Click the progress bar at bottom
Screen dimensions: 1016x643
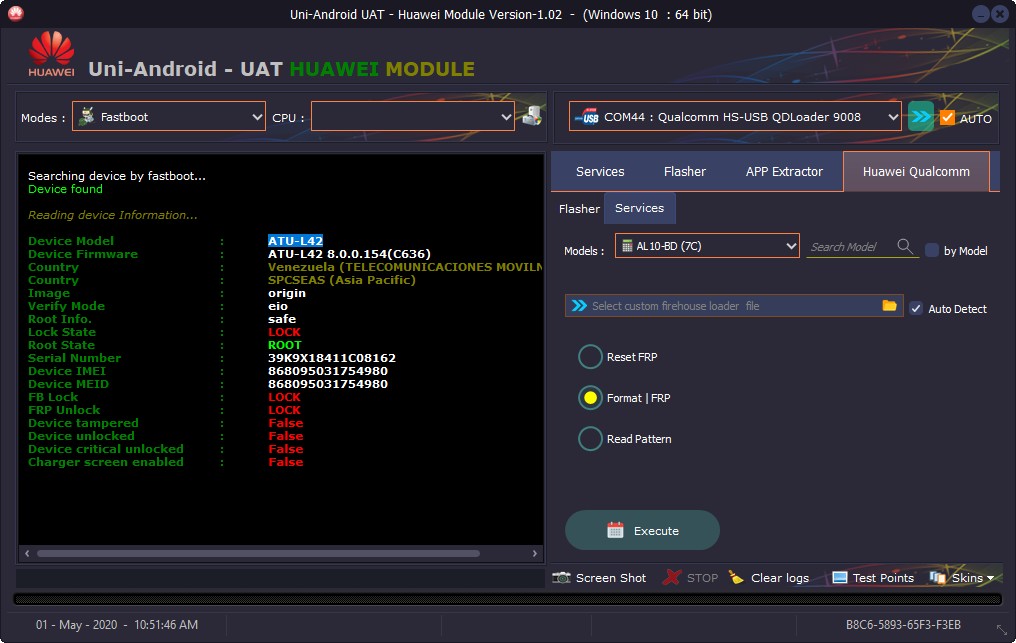[x=507, y=599]
